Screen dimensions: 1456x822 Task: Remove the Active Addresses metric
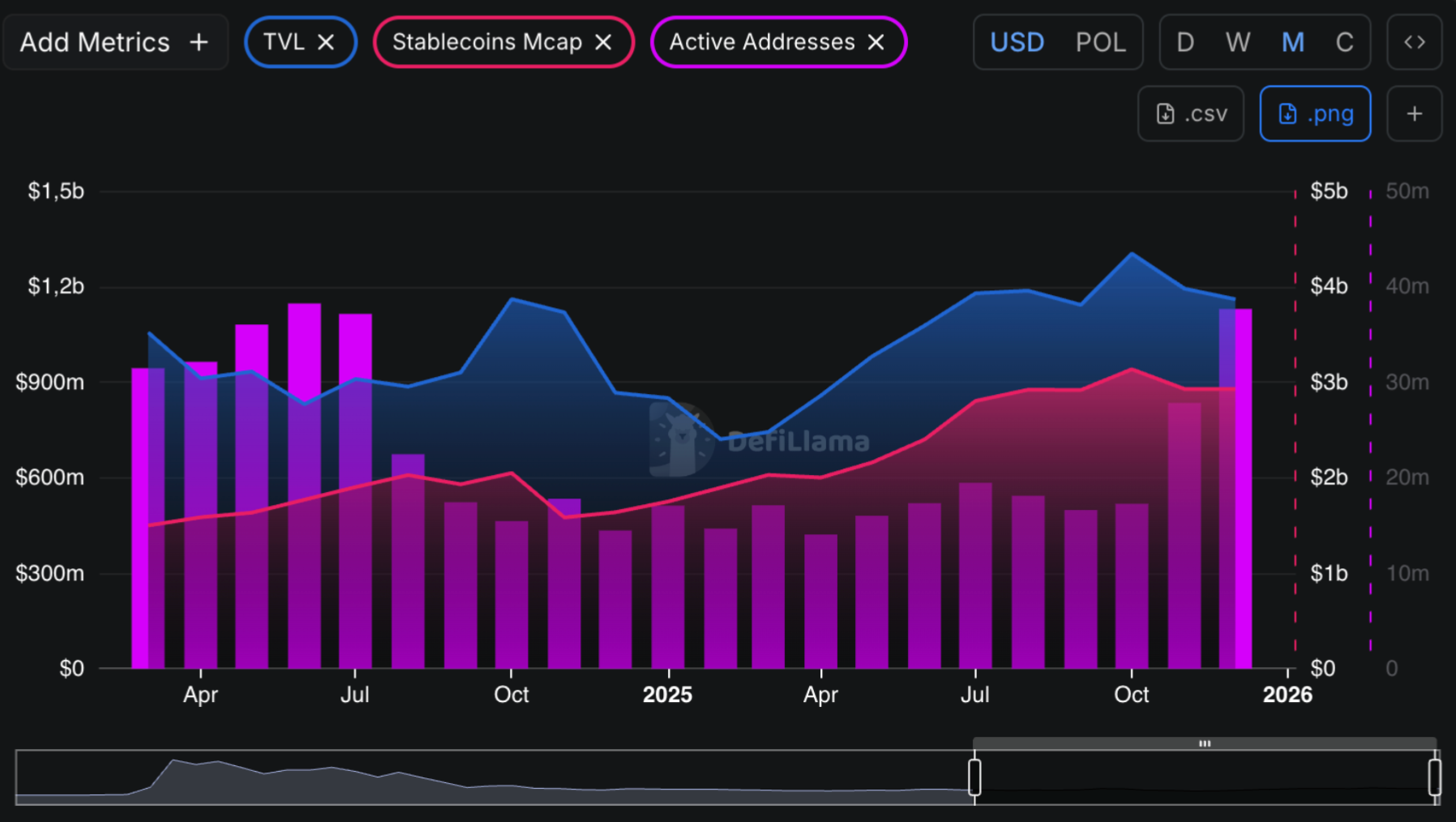[x=876, y=41]
